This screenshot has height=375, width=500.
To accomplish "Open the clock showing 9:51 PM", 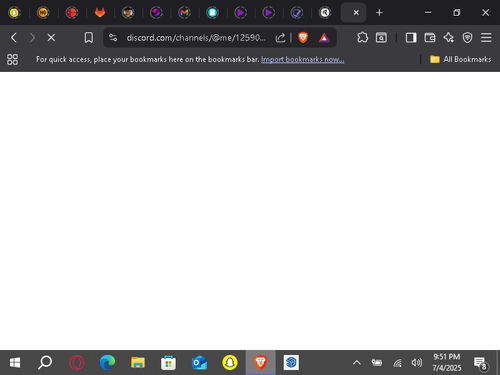I will click(447, 363).
